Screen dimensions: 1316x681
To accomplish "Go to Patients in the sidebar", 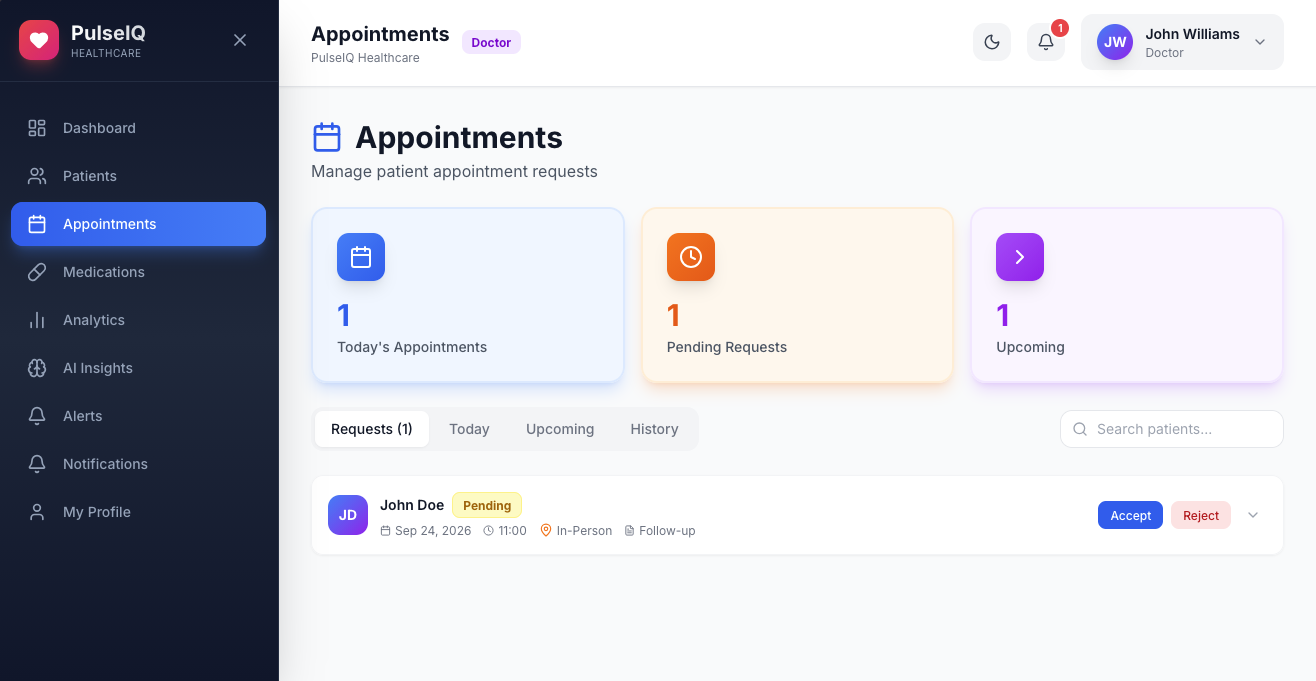I will point(138,176).
